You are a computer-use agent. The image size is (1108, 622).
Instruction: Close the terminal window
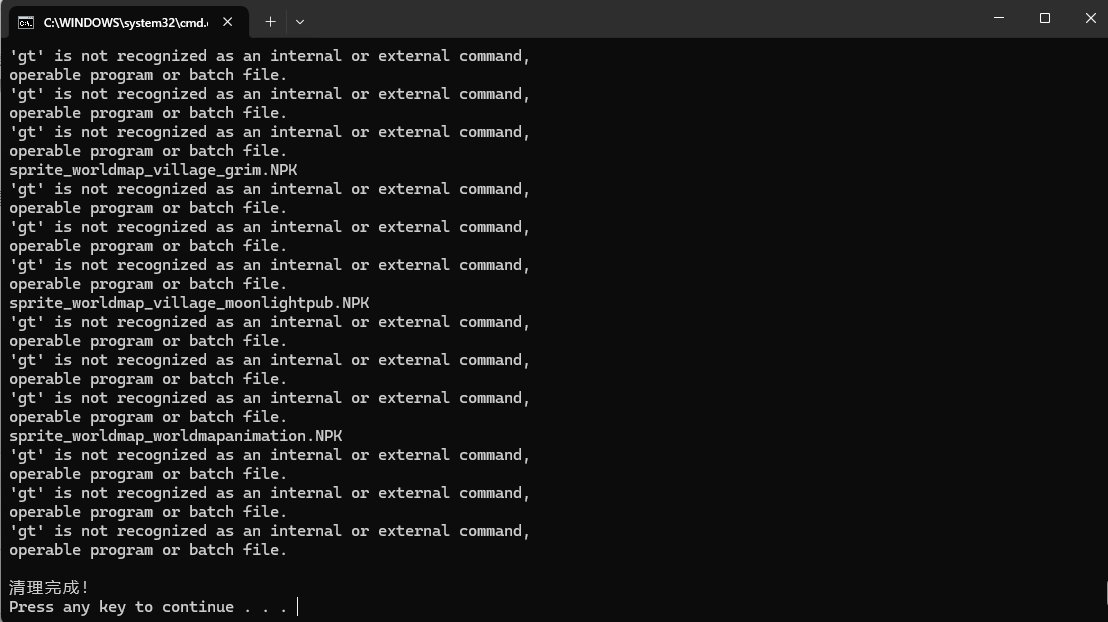(1089, 18)
